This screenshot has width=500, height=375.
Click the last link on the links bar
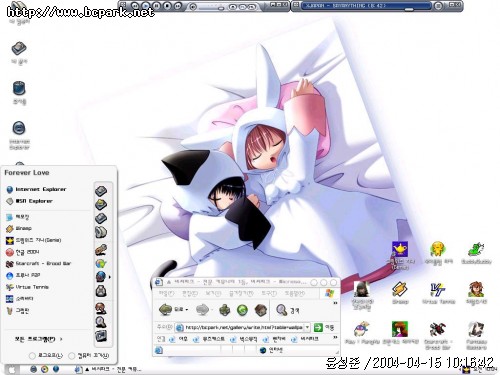pos(306,339)
